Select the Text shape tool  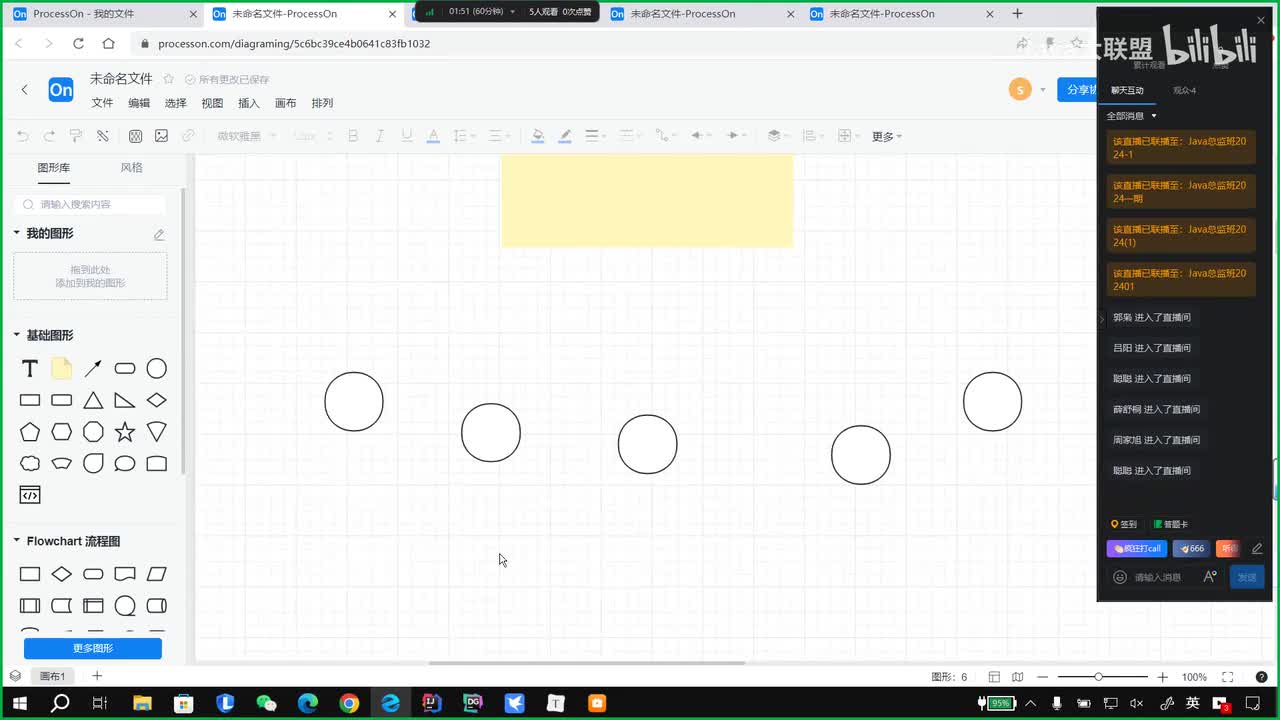click(30, 369)
